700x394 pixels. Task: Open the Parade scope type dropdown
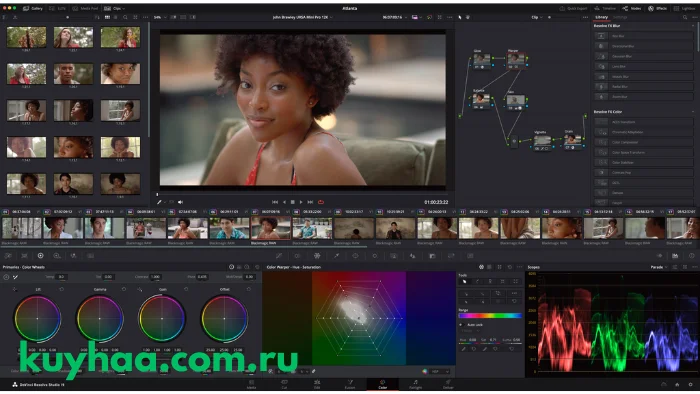coord(658,267)
